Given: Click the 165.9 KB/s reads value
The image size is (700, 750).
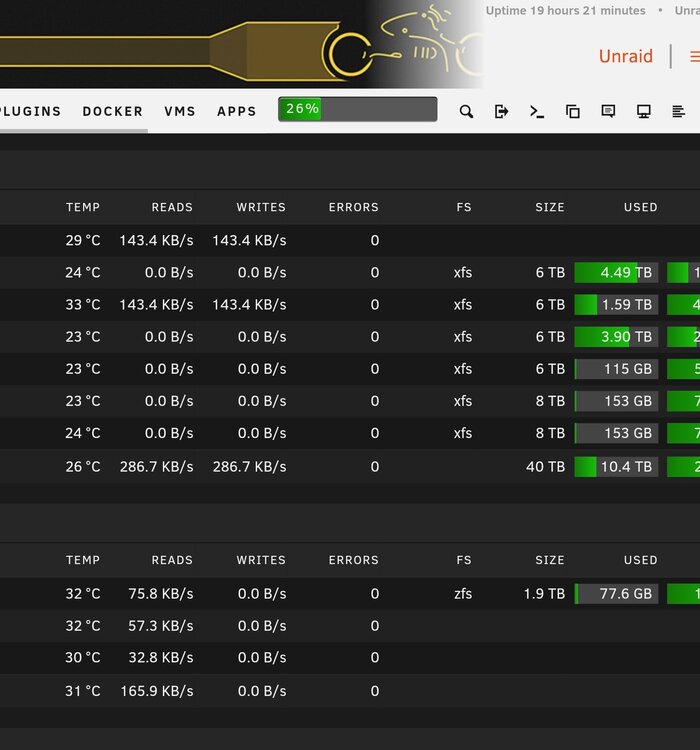Looking at the screenshot, I should [x=156, y=691].
